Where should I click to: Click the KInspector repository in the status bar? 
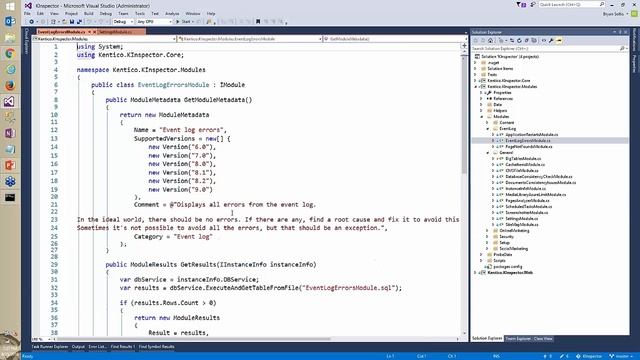pos(589,356)
